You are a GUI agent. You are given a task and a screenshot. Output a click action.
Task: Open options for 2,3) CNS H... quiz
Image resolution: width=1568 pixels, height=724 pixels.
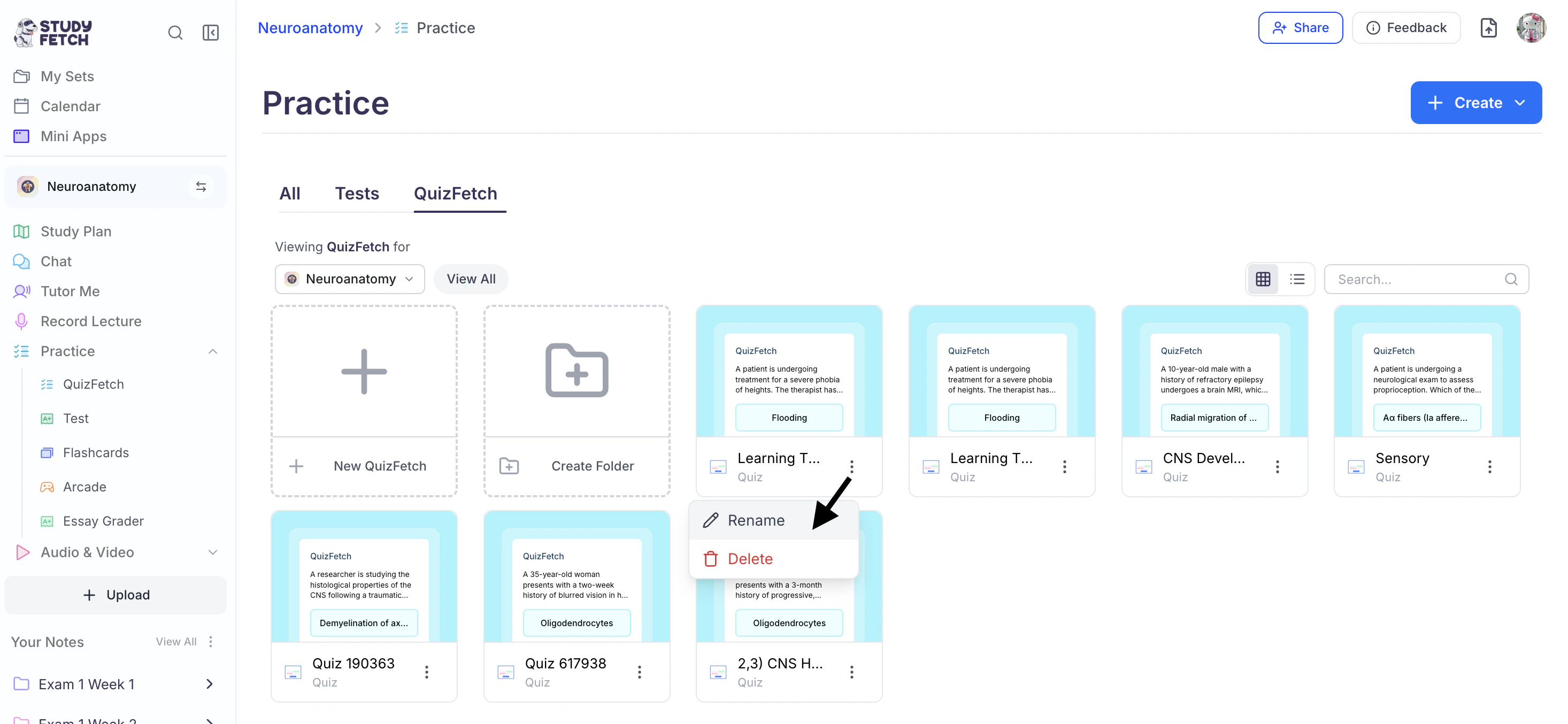tap(851, 671)
